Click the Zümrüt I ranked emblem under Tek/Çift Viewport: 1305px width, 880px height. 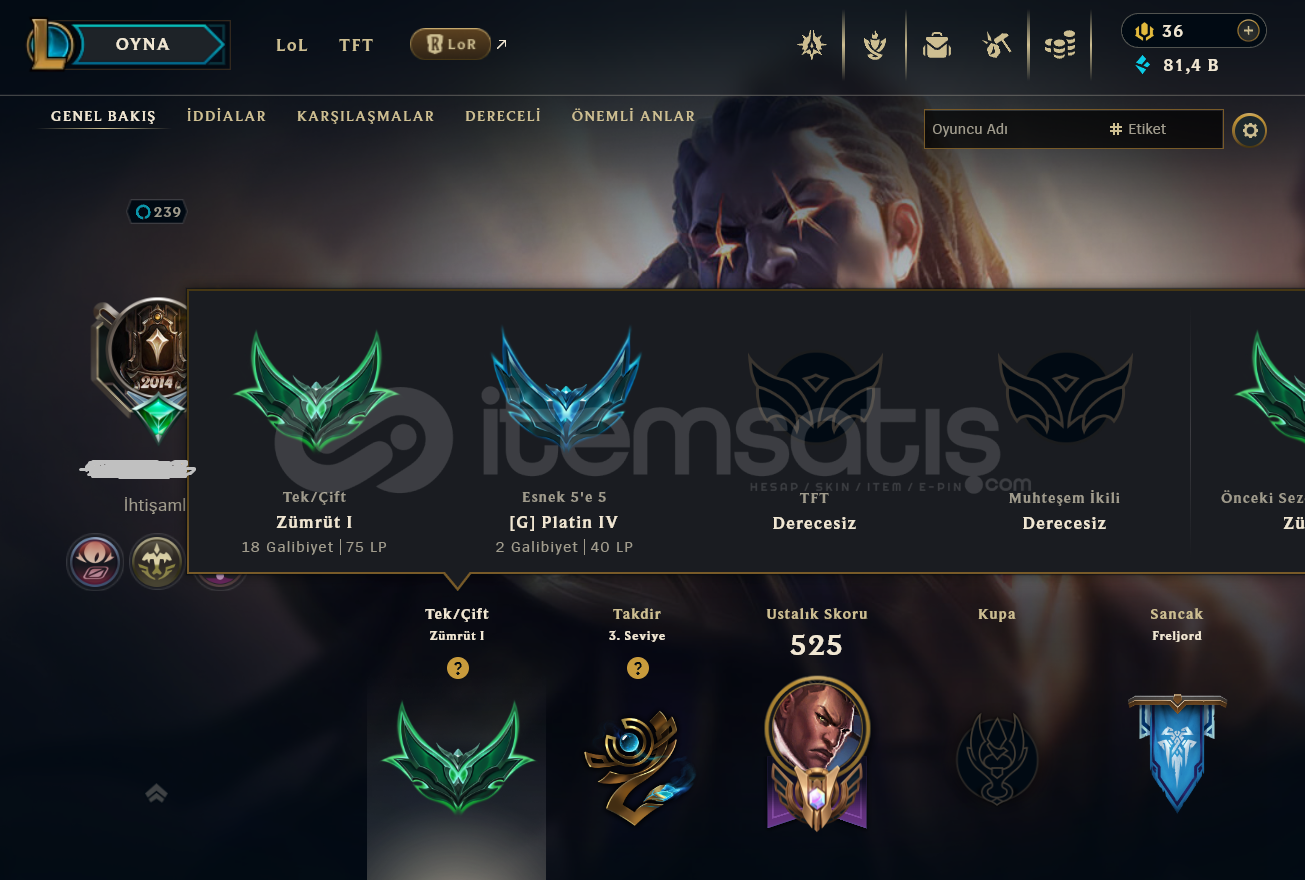point(458,757)
